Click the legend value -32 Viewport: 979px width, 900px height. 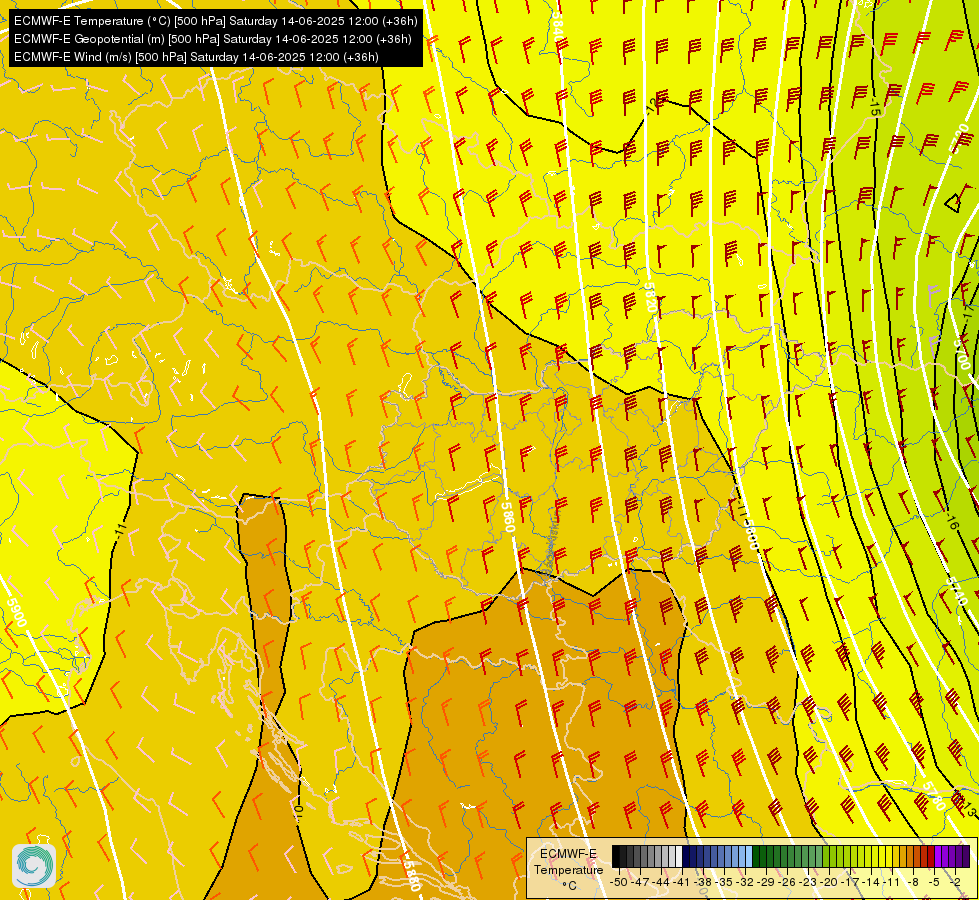[744, 882]
